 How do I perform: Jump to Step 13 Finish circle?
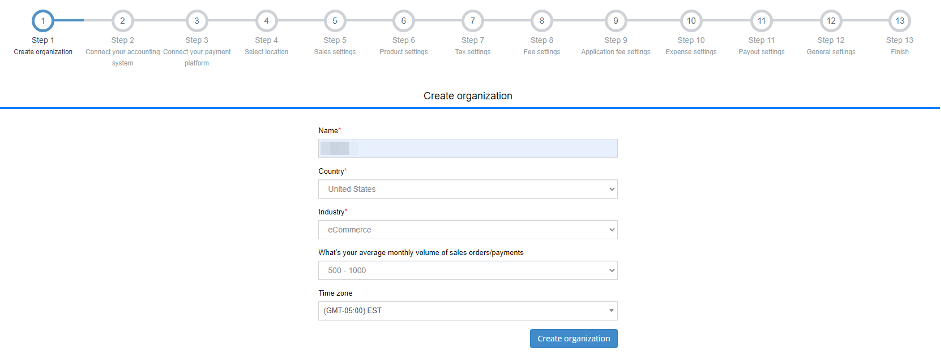click(x=900, y=21)
